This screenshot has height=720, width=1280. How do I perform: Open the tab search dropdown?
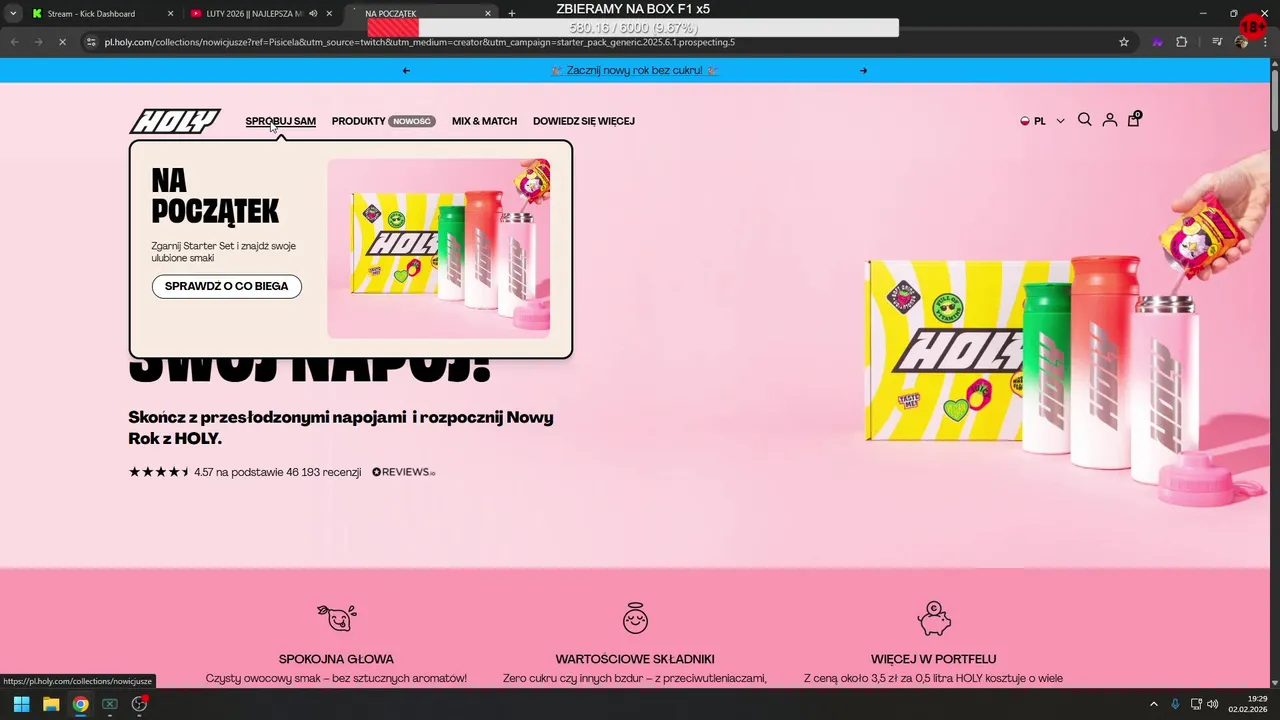13,14
